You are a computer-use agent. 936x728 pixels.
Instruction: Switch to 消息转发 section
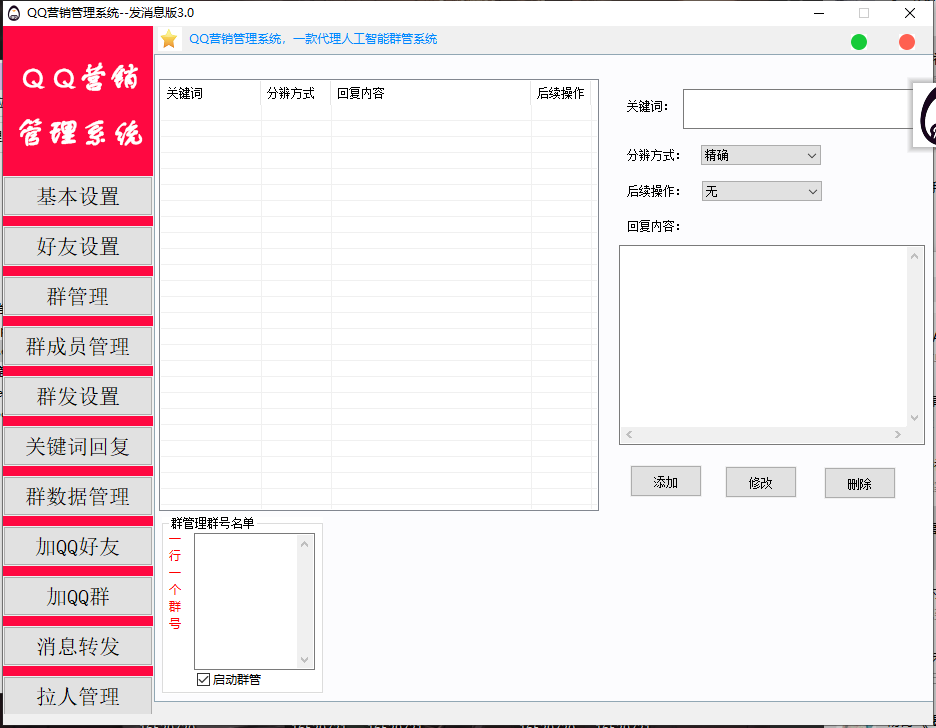[78, 646]
